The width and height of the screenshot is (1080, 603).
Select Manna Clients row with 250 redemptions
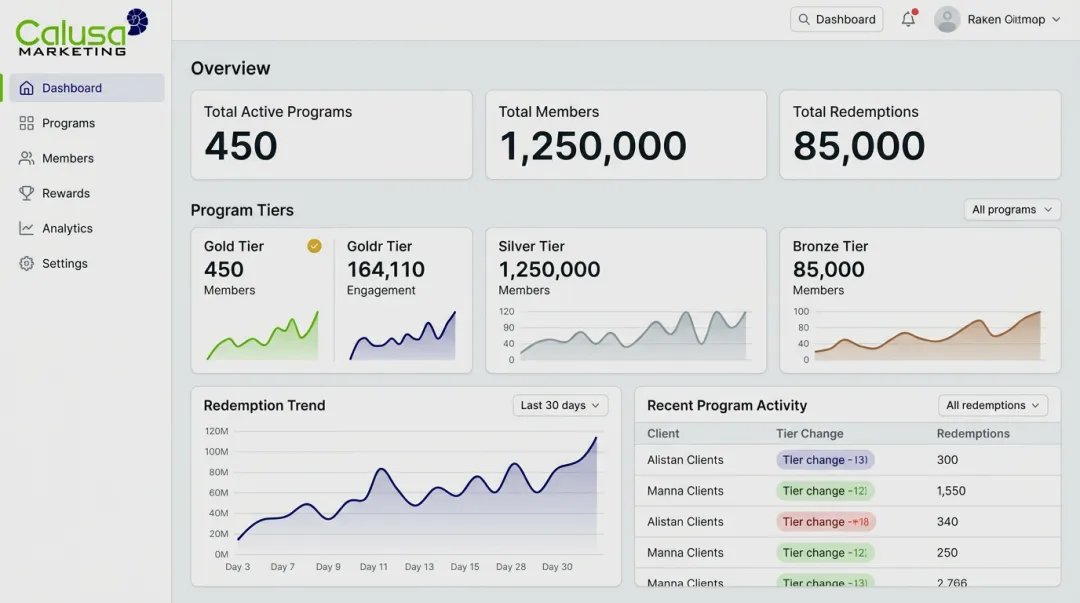click(x=847, y=553)
